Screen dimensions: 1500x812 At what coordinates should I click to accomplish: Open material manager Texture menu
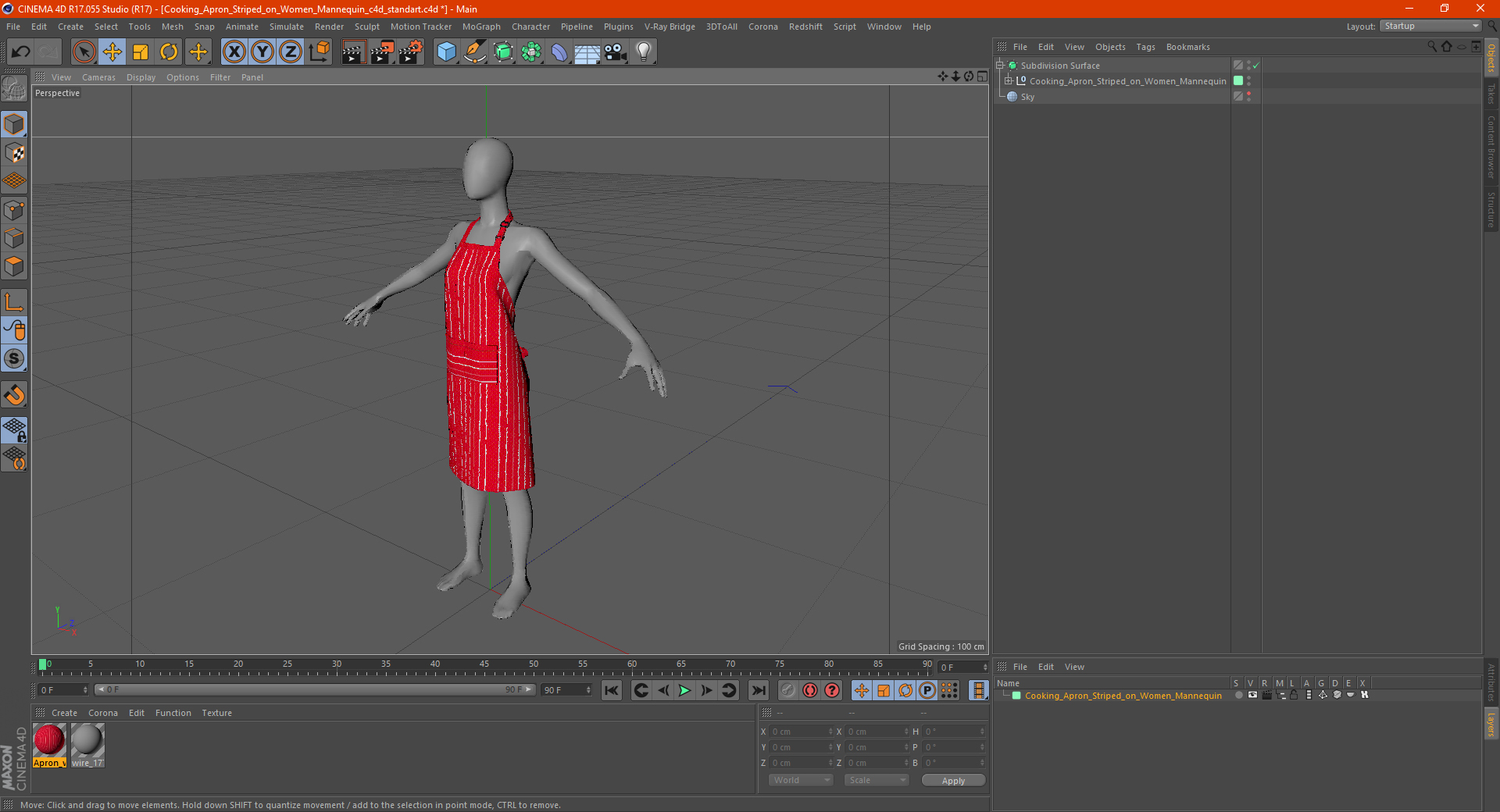pos(216,713)
